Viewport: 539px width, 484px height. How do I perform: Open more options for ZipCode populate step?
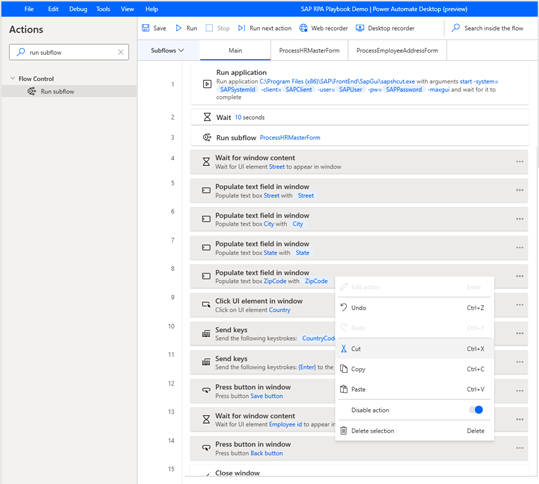pos(519,276)
